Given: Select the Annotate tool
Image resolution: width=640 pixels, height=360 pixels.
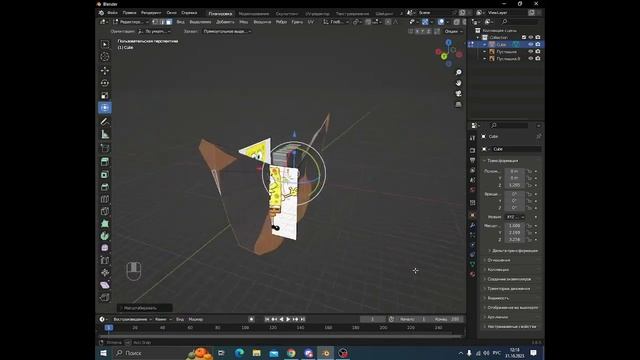Looking at the screenshot, I should tap(105, 121).
